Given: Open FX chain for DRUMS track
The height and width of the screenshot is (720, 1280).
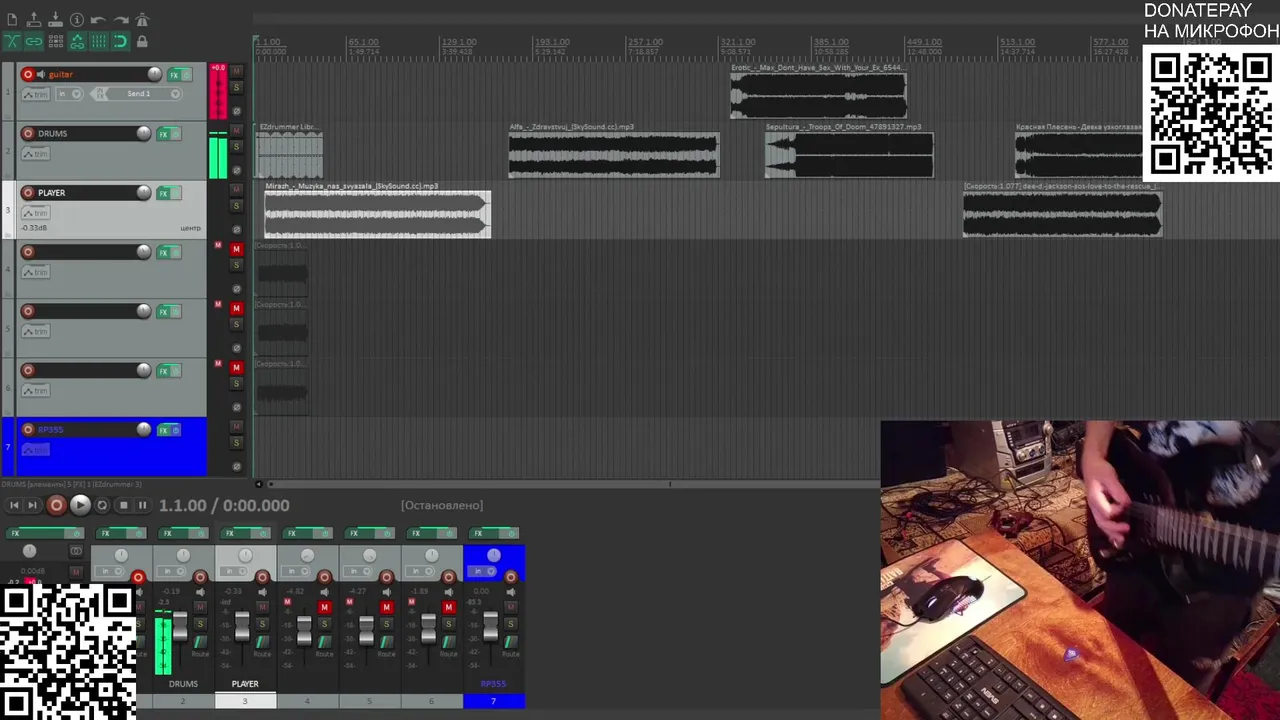Looking at the screenshot, I should point(164,134).
